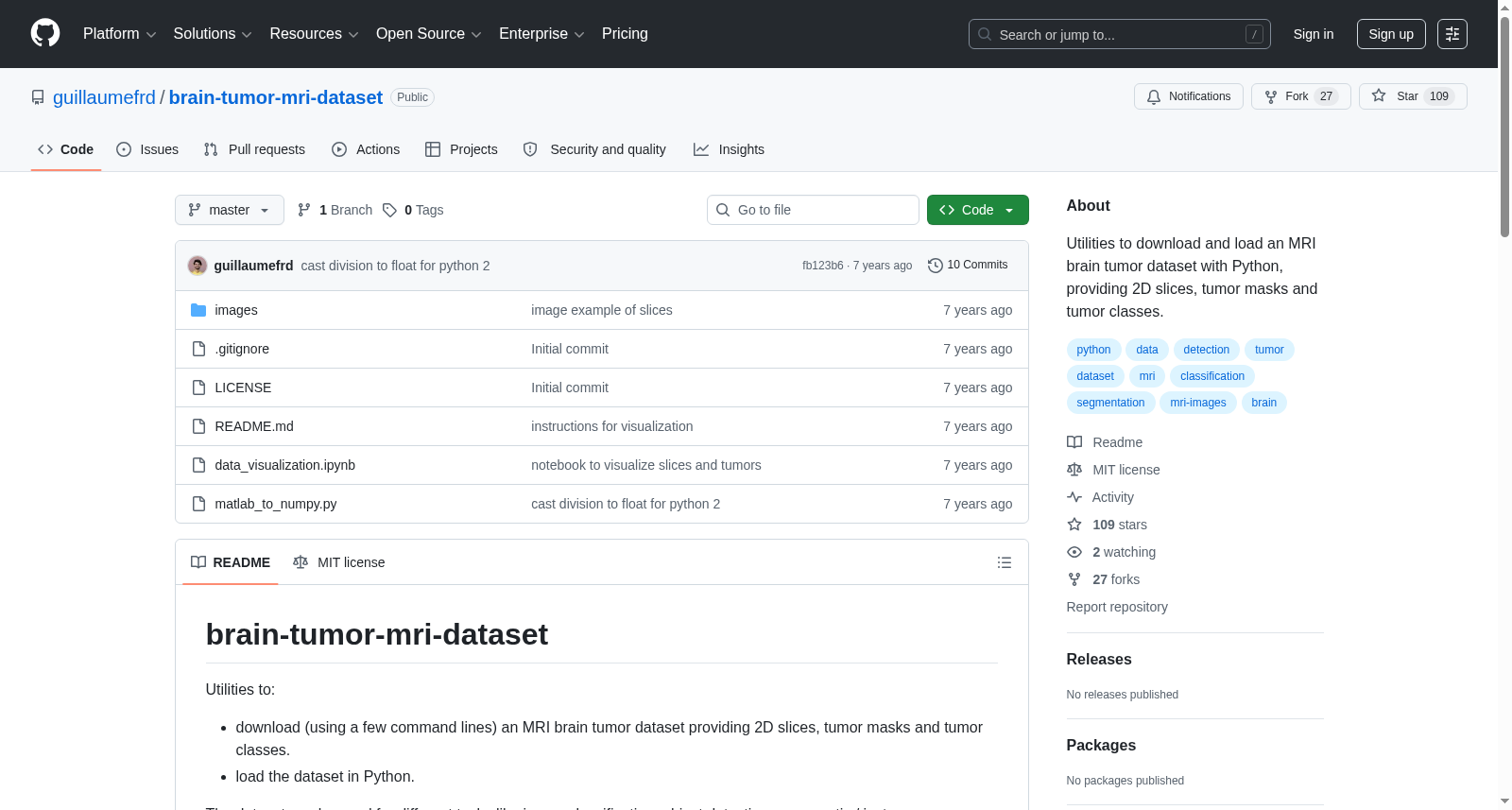Expand the Platform menu
Screen dimensions: 1512x810
pyautogui.click(x=120, y=34)
